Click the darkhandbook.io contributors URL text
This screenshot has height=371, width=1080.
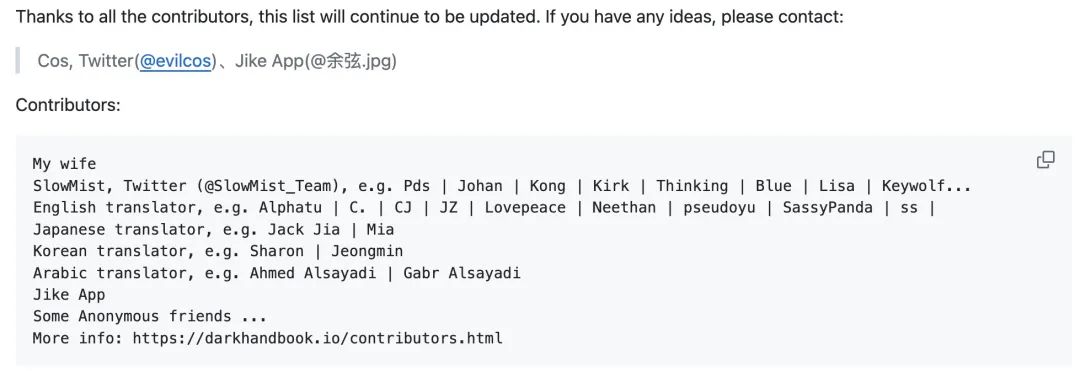point(318,338)
